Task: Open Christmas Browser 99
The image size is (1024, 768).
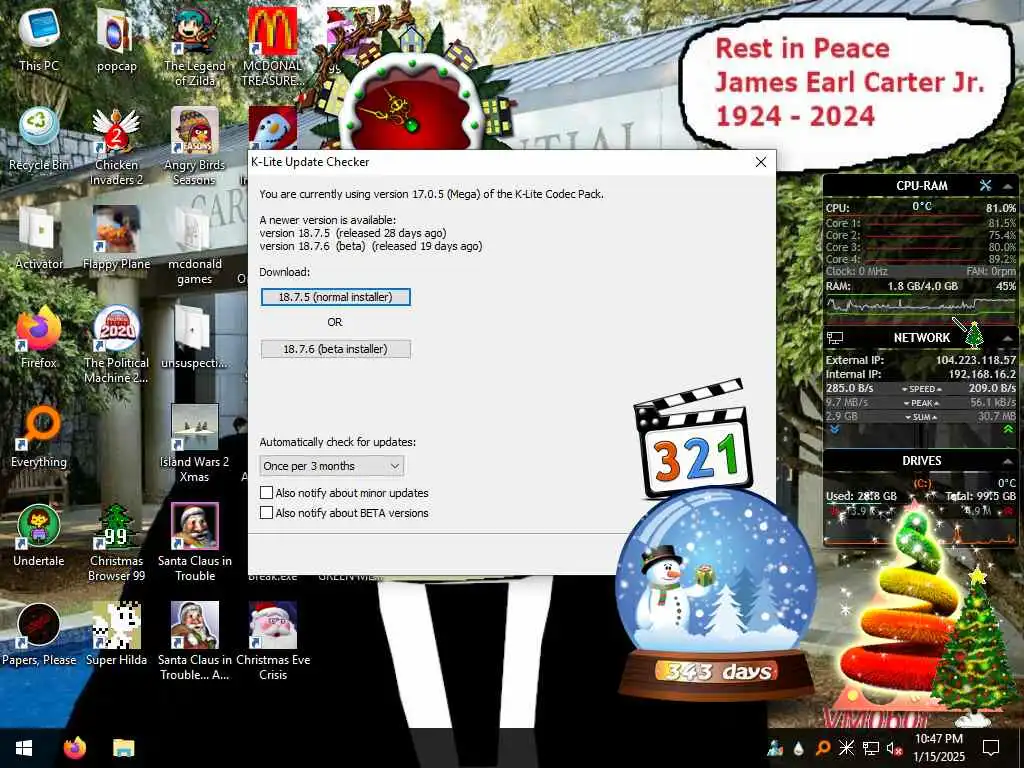Action: coord(116,542)
